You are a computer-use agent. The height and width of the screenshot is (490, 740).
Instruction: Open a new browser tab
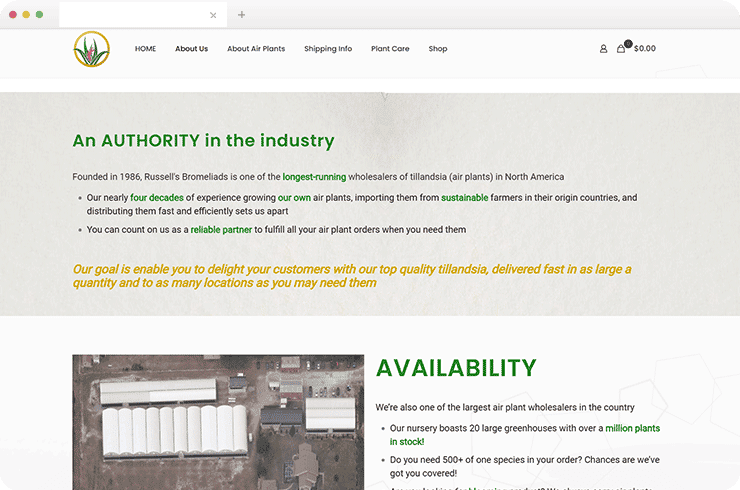pyautogui.click(x=241, y=15)
